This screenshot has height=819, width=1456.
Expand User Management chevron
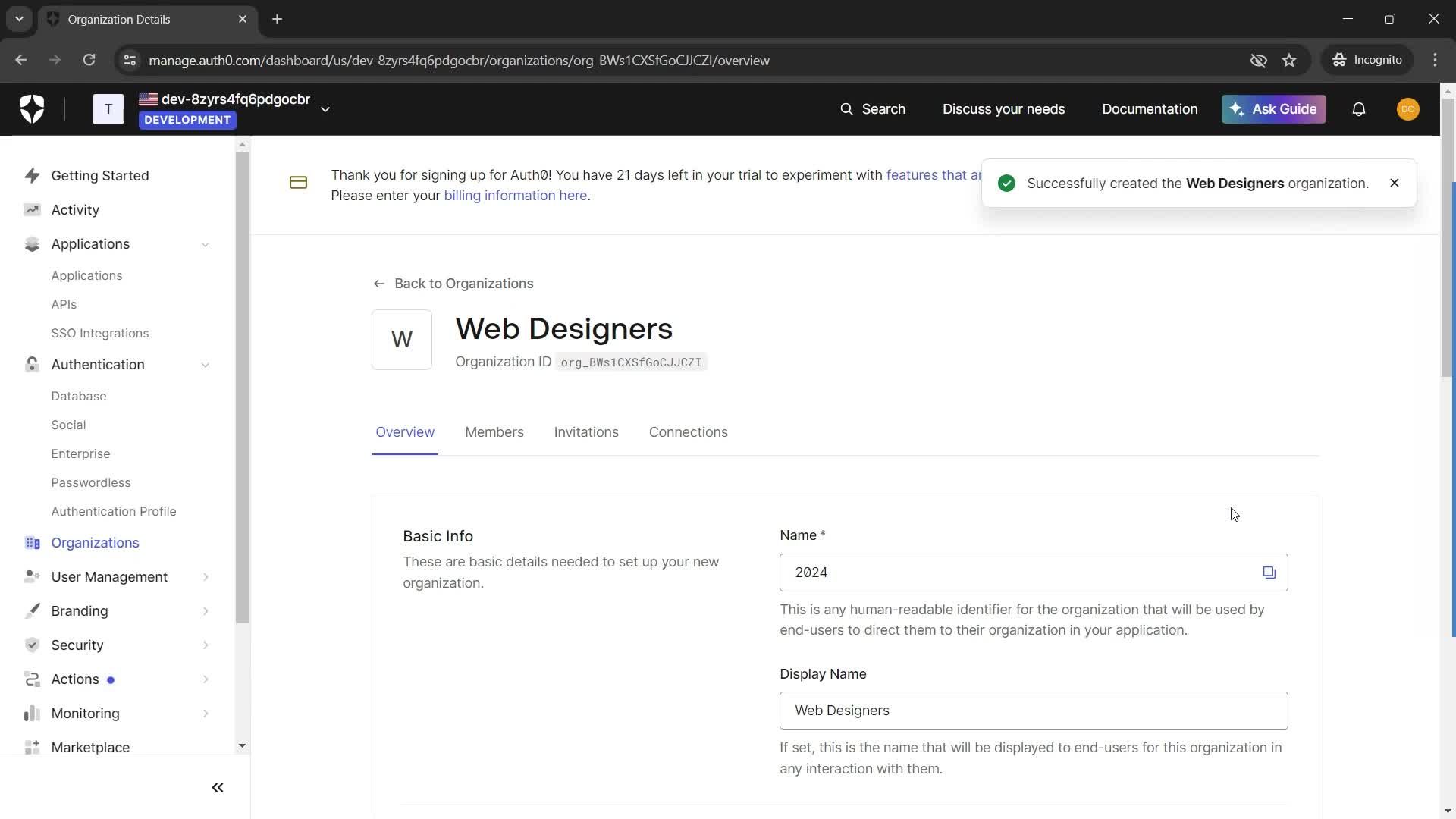206,577
